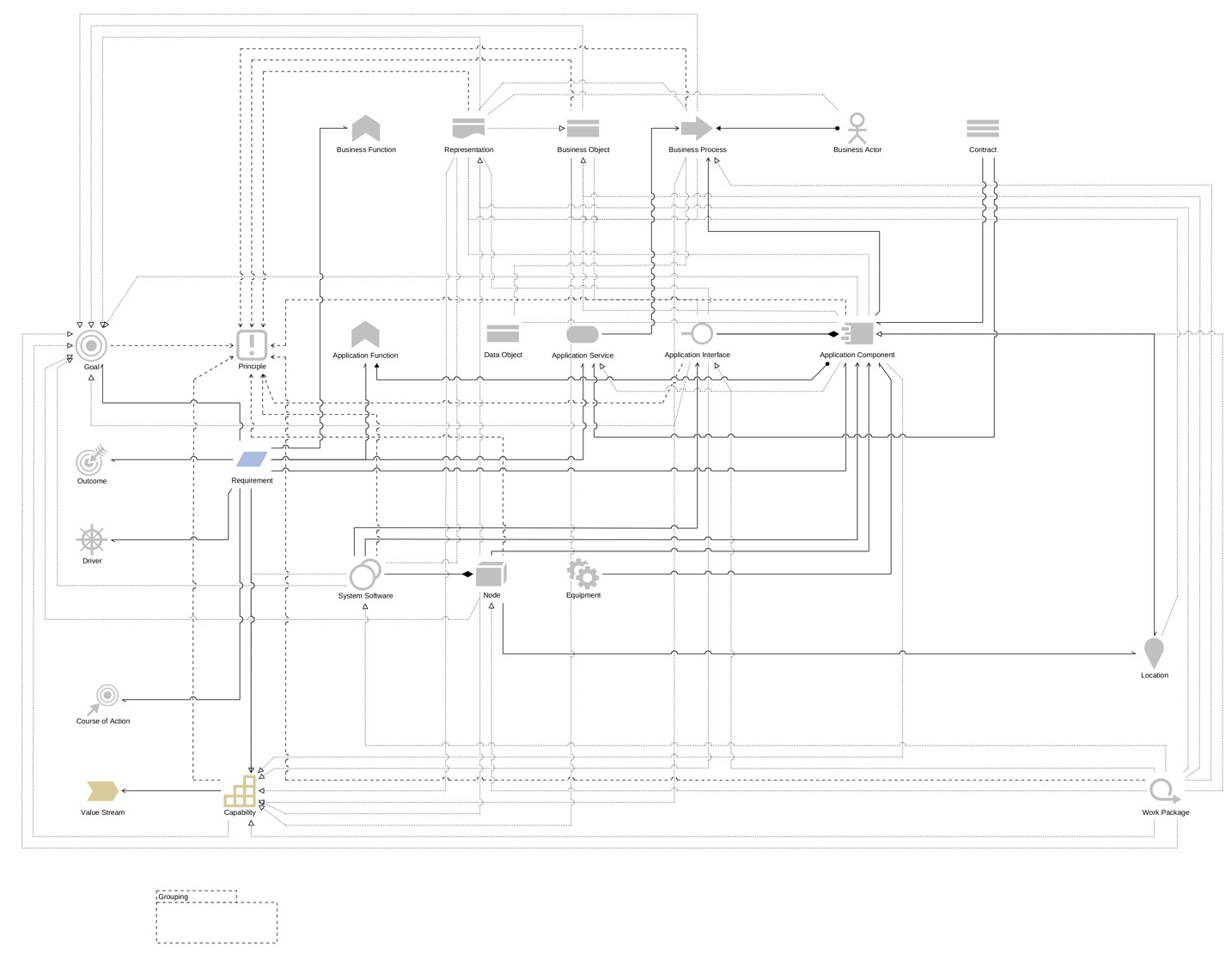Select the Application Component icon
Viewport: 1232px width, 955px height.
pyautogui.click(x=857, y=334)
